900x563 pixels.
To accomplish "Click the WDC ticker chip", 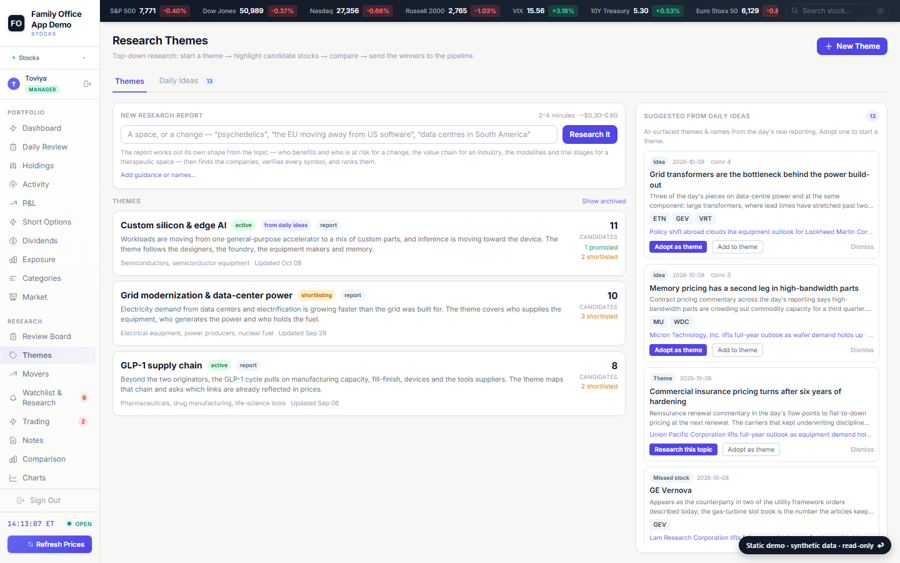I will point(681,322).
